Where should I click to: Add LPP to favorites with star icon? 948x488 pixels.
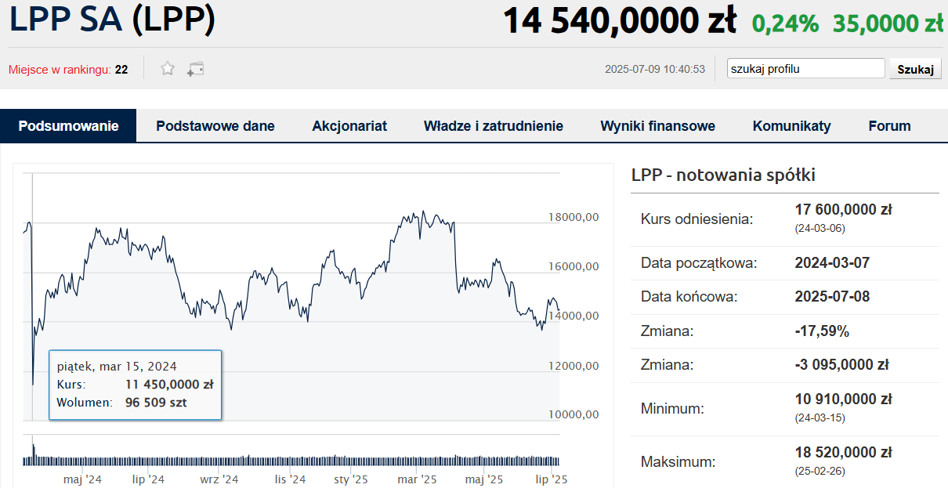(167, 68)
